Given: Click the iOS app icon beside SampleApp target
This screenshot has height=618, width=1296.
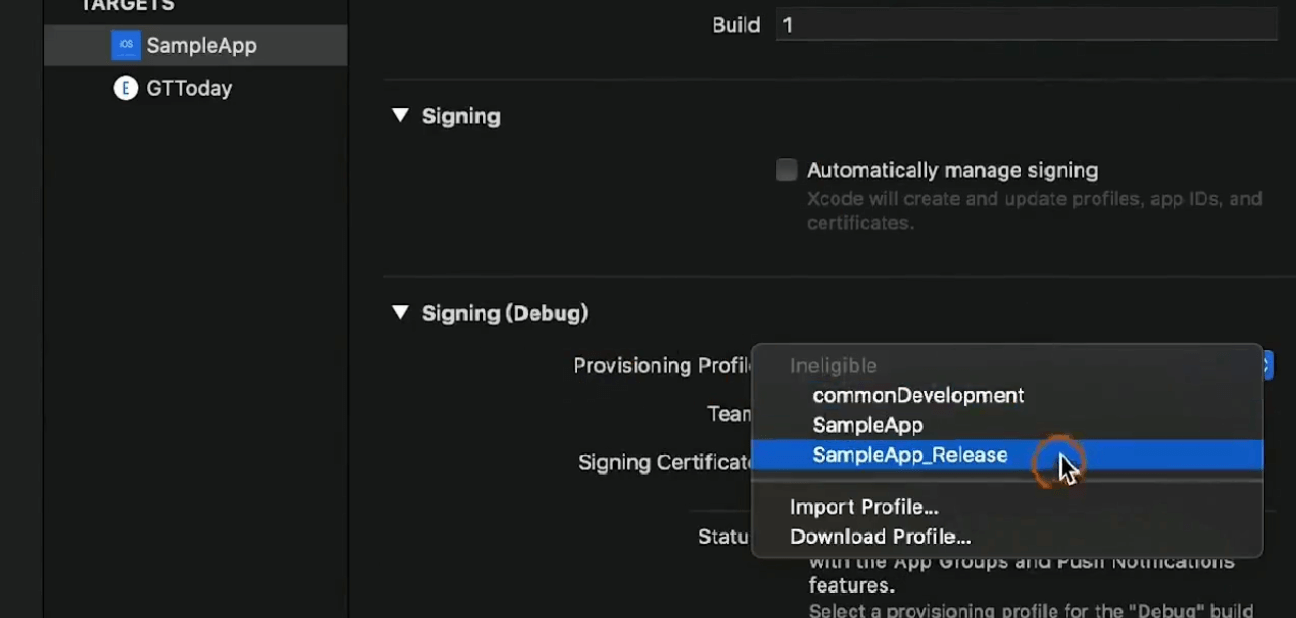Looking at the screenshot, I should [125, 45].
